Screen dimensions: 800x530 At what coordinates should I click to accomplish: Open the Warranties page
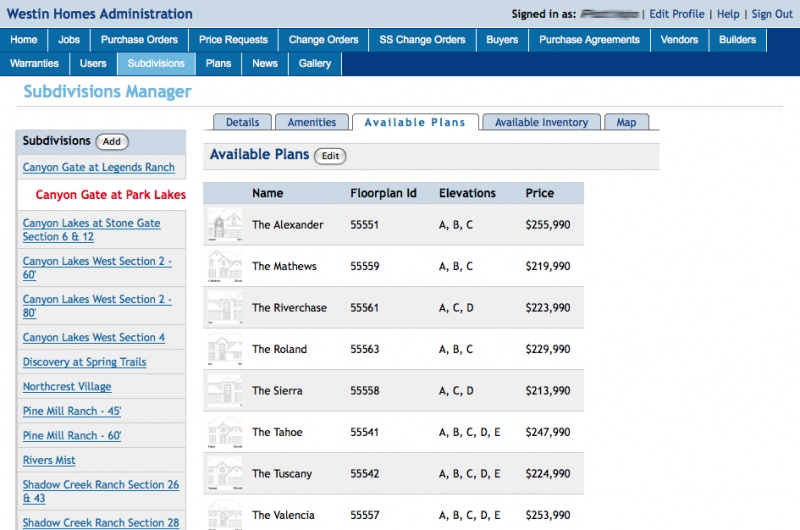point(34,64)
